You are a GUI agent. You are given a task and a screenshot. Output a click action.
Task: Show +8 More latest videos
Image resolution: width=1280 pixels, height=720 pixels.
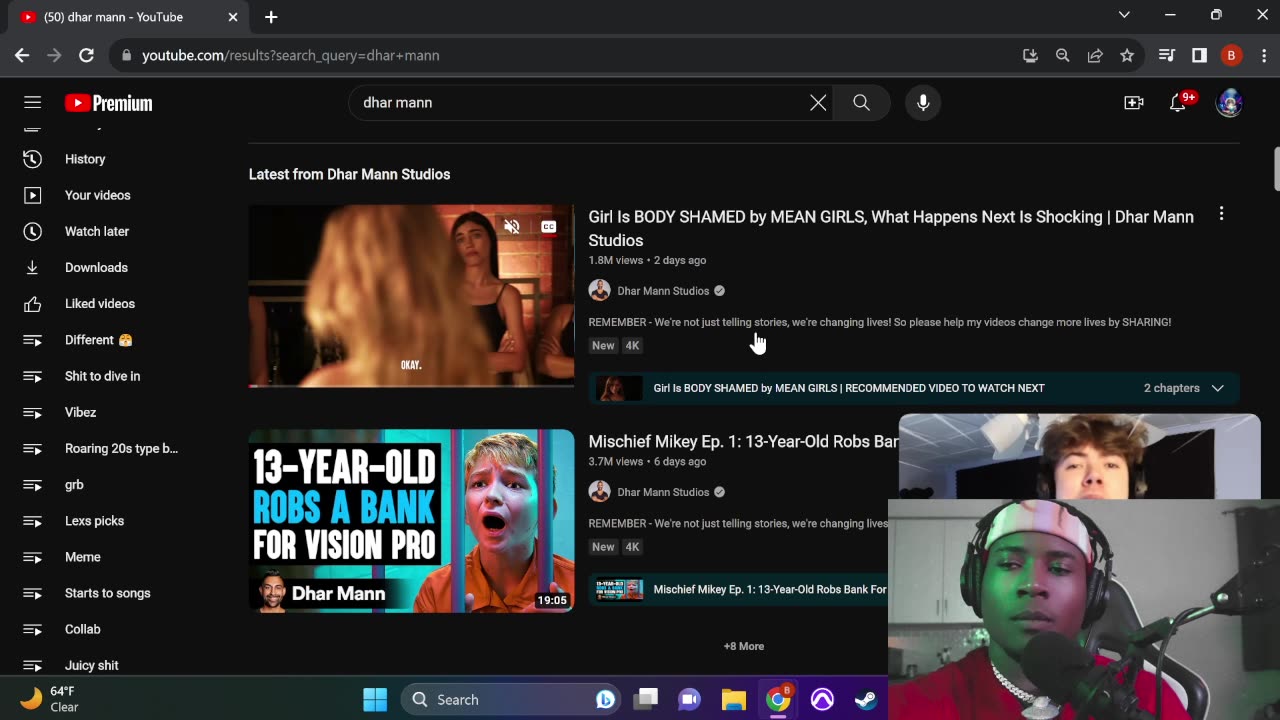(x=744, y=646)
